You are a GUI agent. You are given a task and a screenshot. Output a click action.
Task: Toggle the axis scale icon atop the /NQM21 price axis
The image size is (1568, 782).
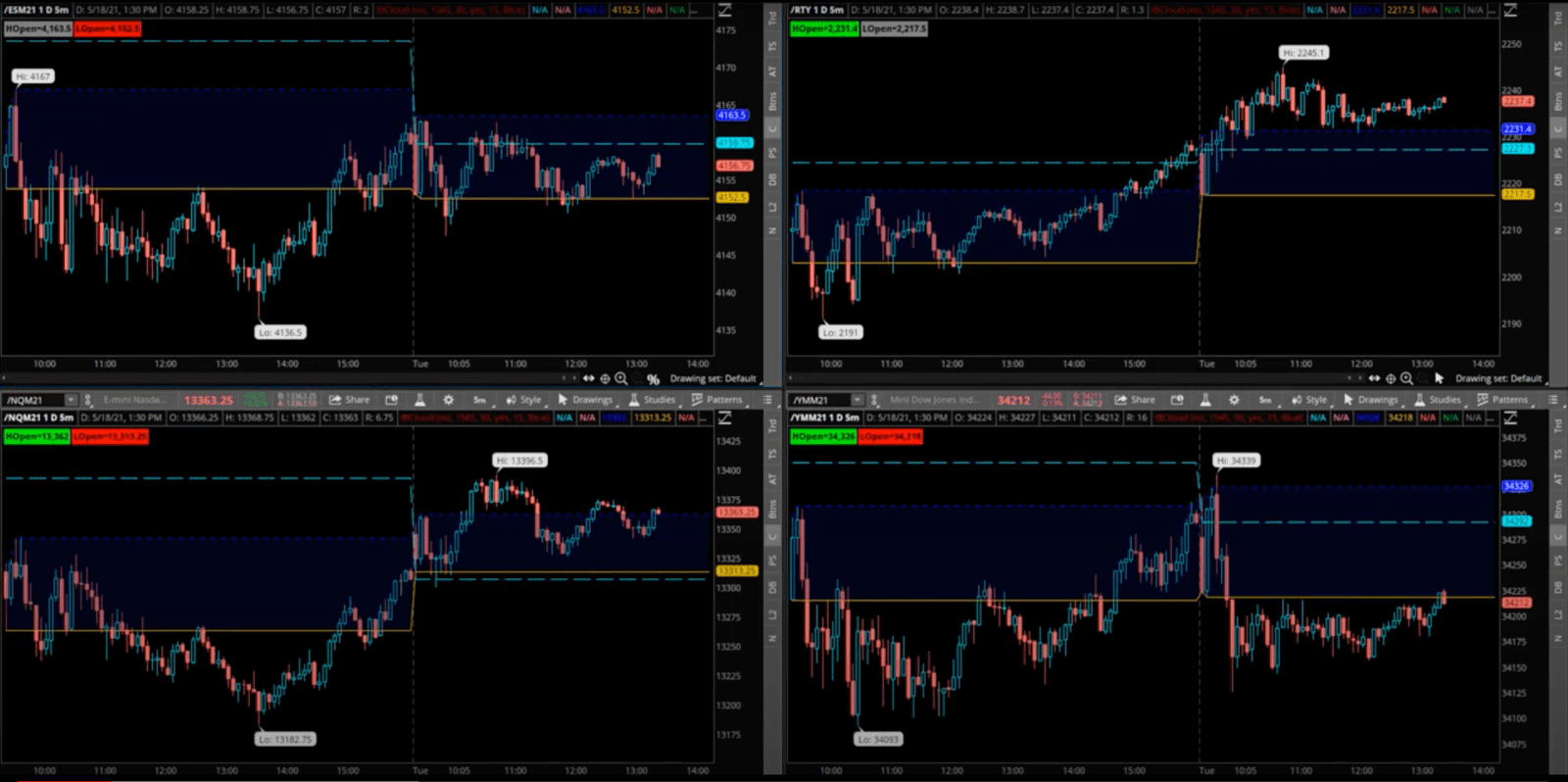[725, 417]
